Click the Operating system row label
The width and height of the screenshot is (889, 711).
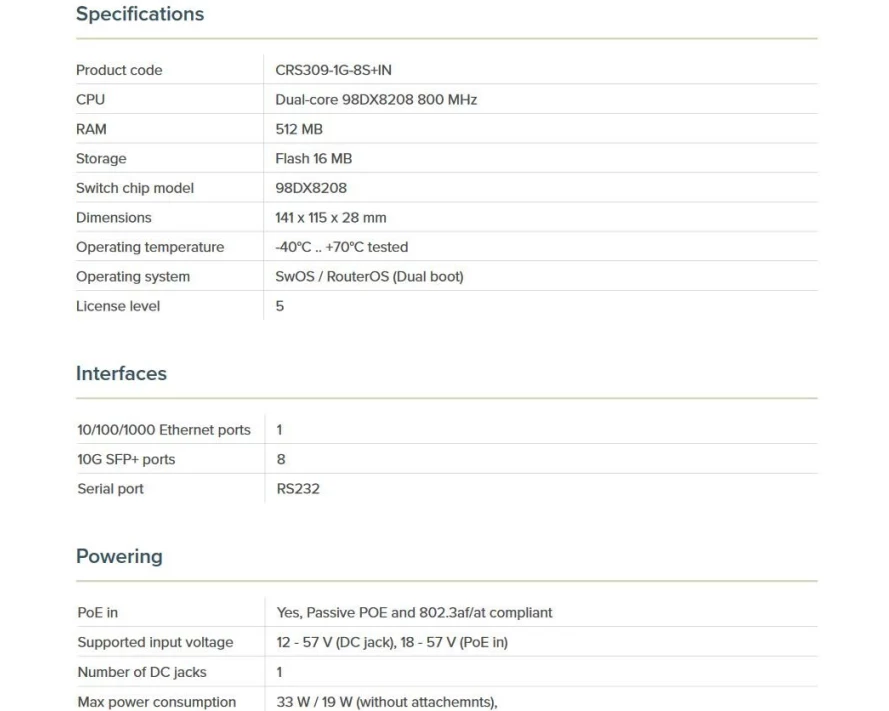(x=133, y=276)
